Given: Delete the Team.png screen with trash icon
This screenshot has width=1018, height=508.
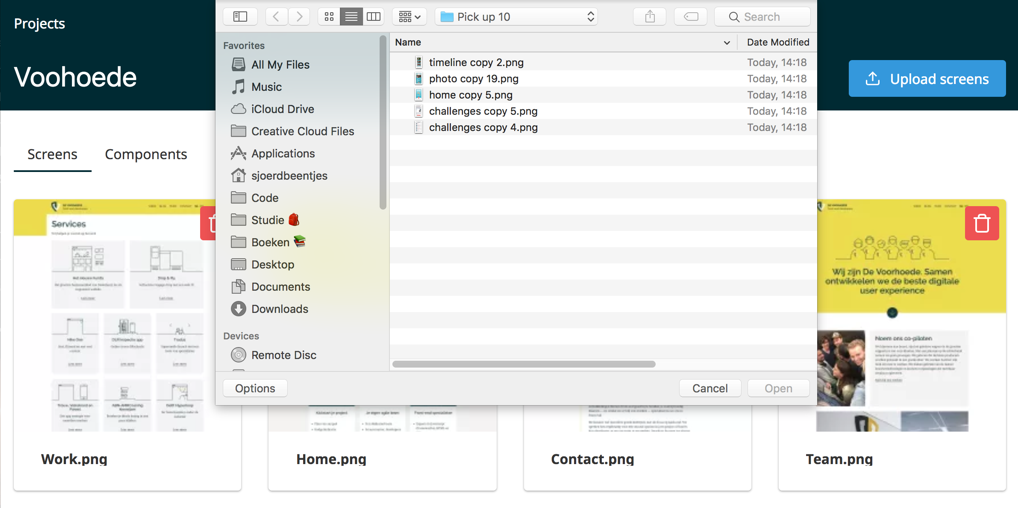Looking at the screenshot, I should pos(981,224).
